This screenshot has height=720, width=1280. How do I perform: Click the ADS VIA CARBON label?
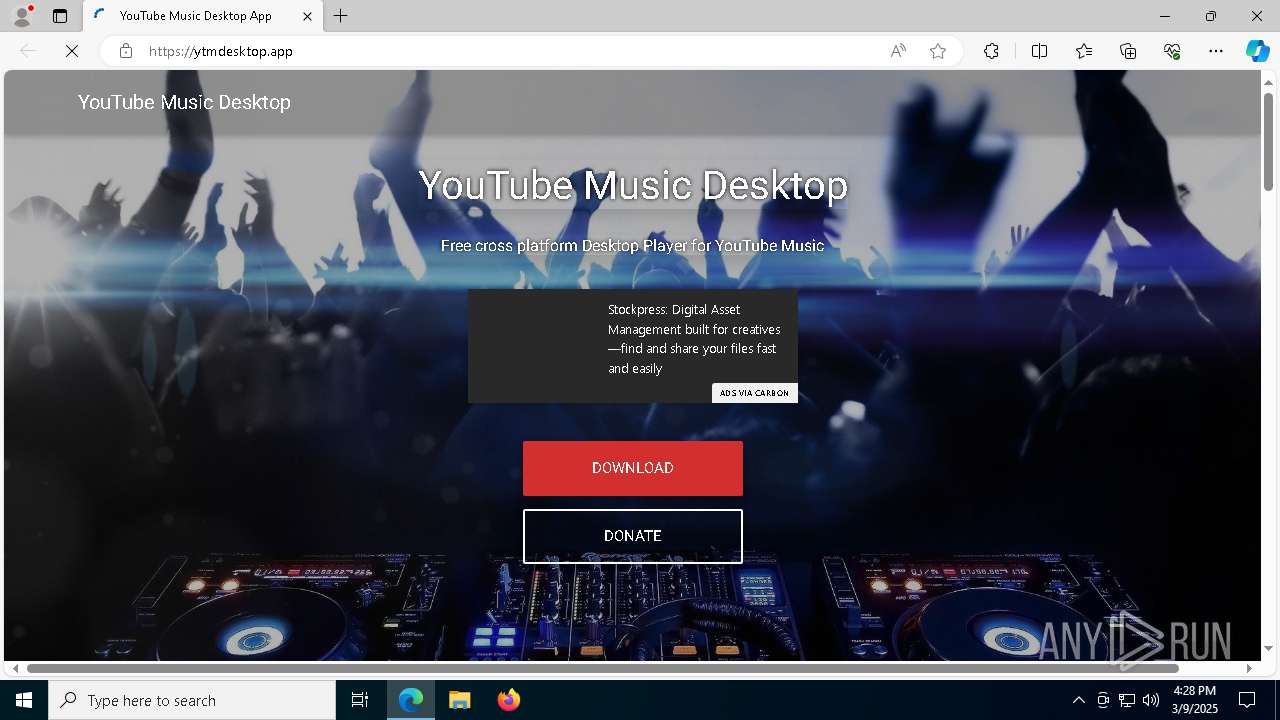[754, 393]
